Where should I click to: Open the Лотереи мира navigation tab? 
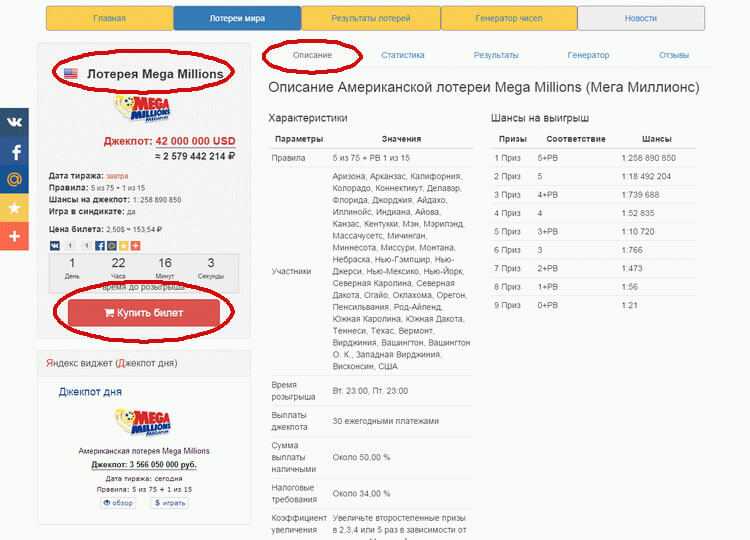tap(237, 18)
